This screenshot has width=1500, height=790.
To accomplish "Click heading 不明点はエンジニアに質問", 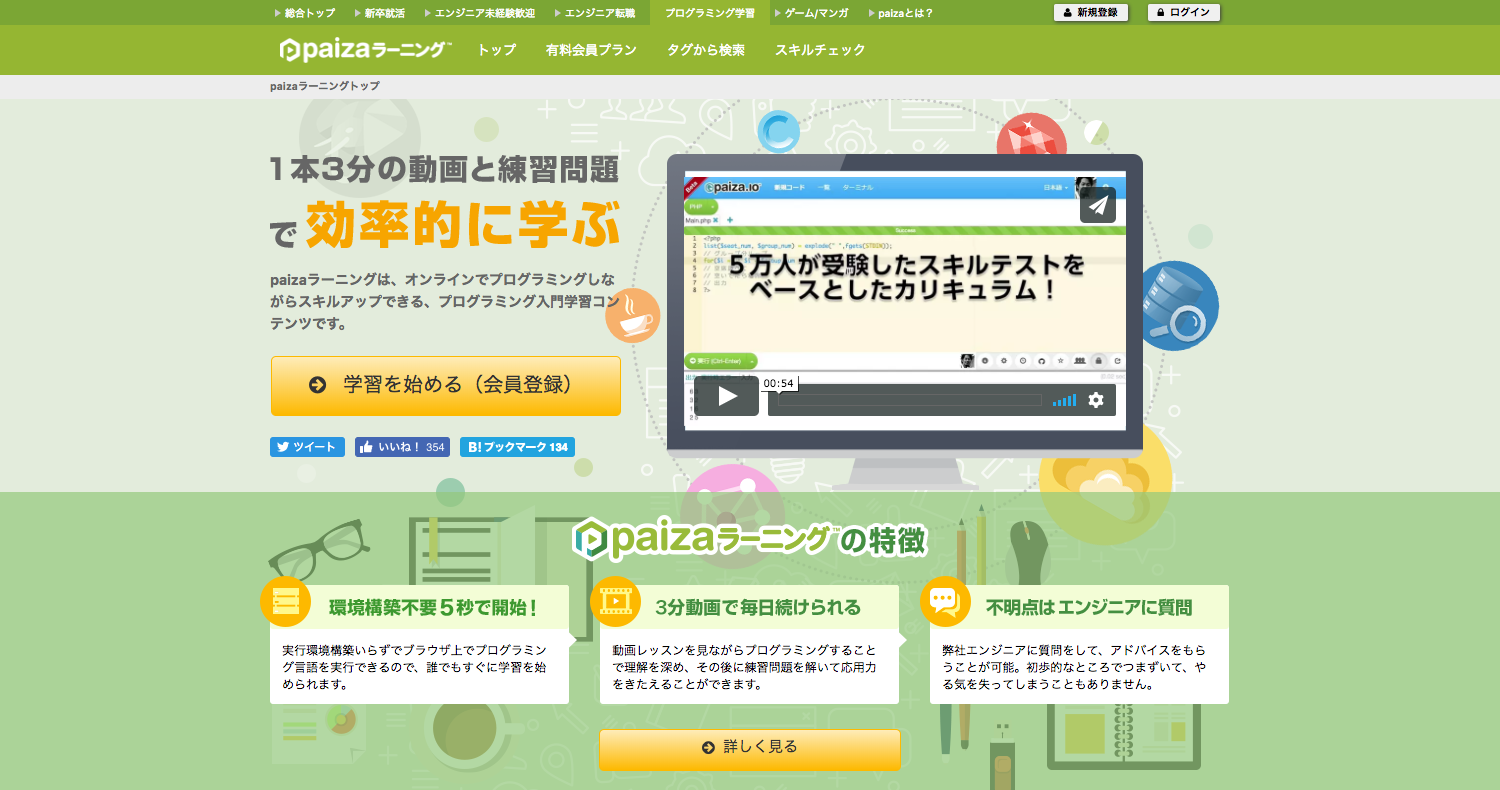I will (x=1089, y=607).
